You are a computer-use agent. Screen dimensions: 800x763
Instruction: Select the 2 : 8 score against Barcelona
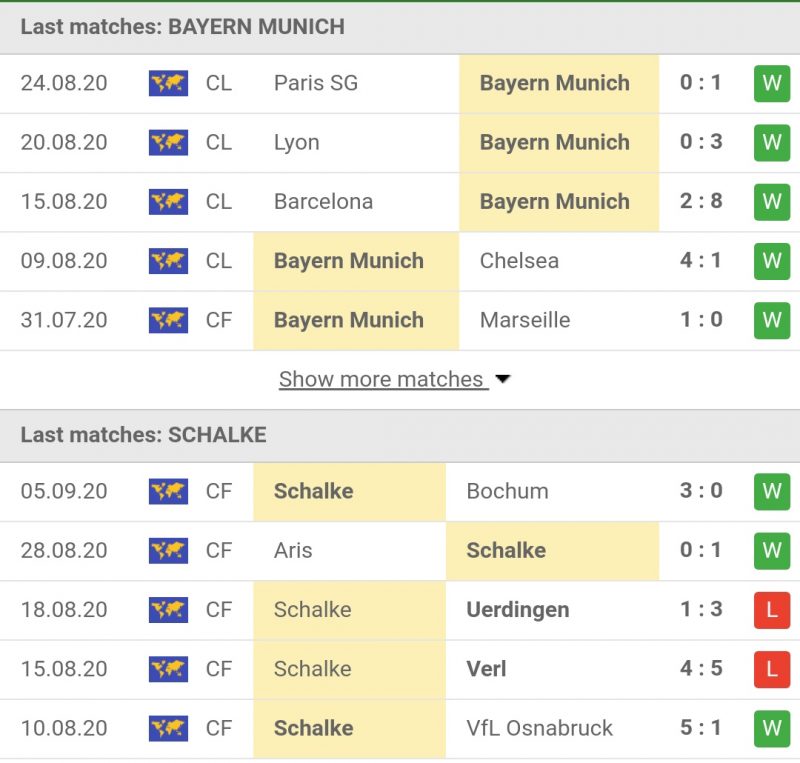[701, 201]
